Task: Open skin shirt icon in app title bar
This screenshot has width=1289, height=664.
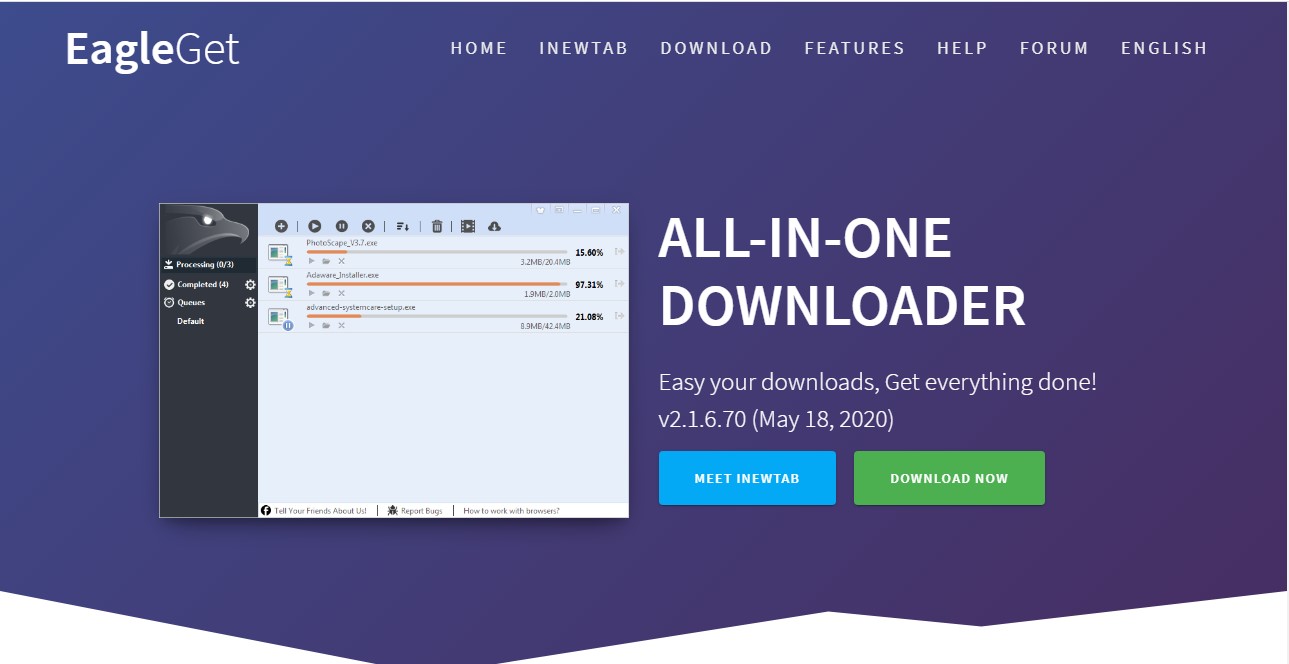Action: click(x=540, y=210)
